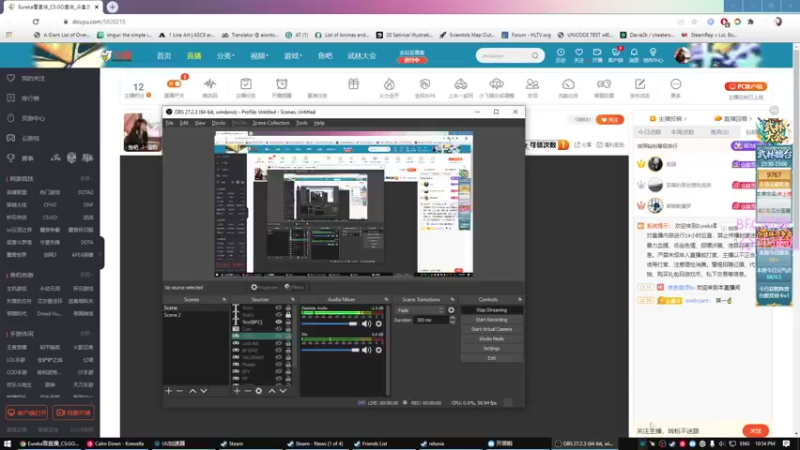Image resolution: width=800 pixels, height=450 pixels.
Task: Move scene up in Scenes panel
Action: point(193,391)
